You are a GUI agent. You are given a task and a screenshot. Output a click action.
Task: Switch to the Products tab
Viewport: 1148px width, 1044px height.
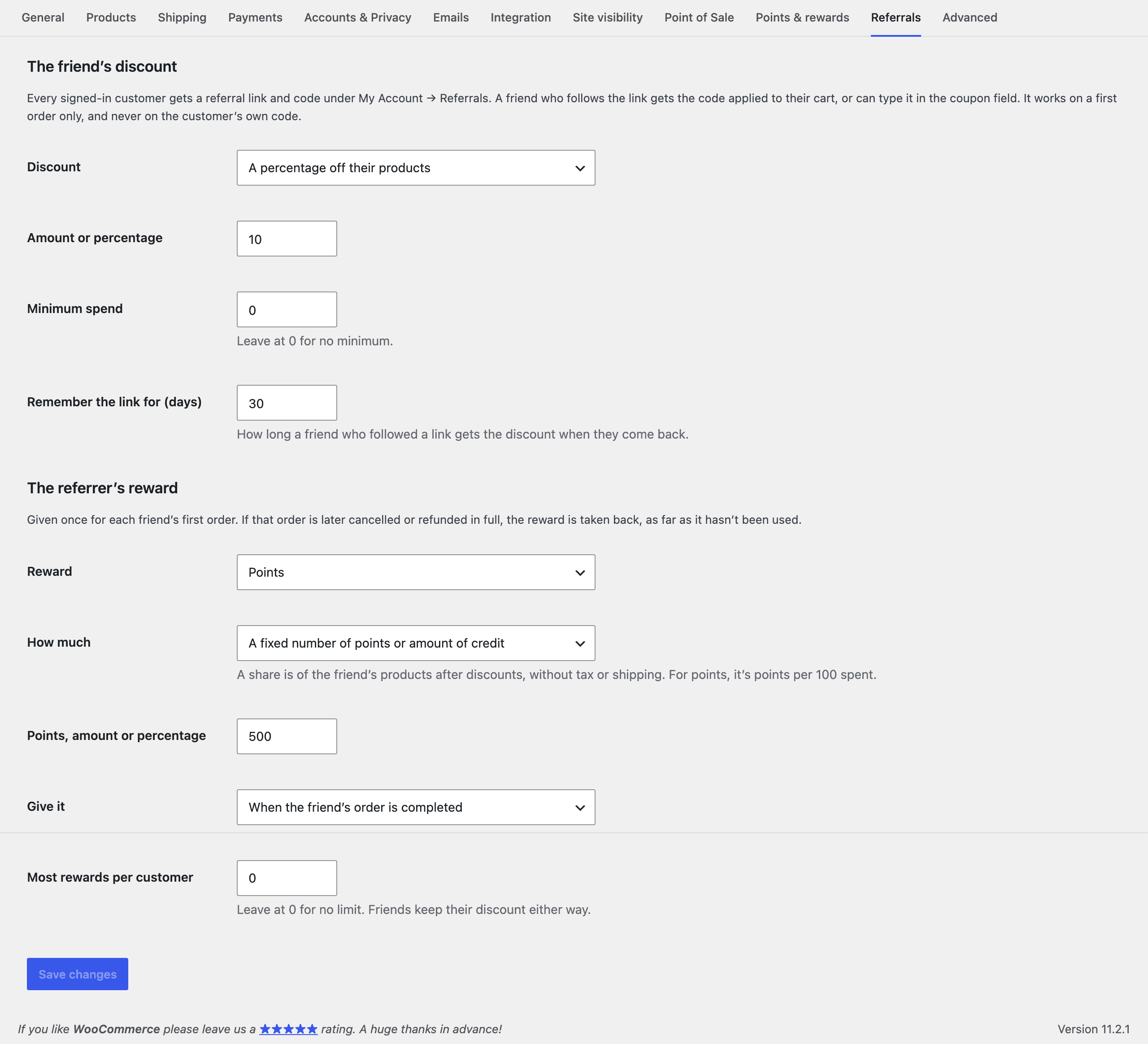point(111,17)
